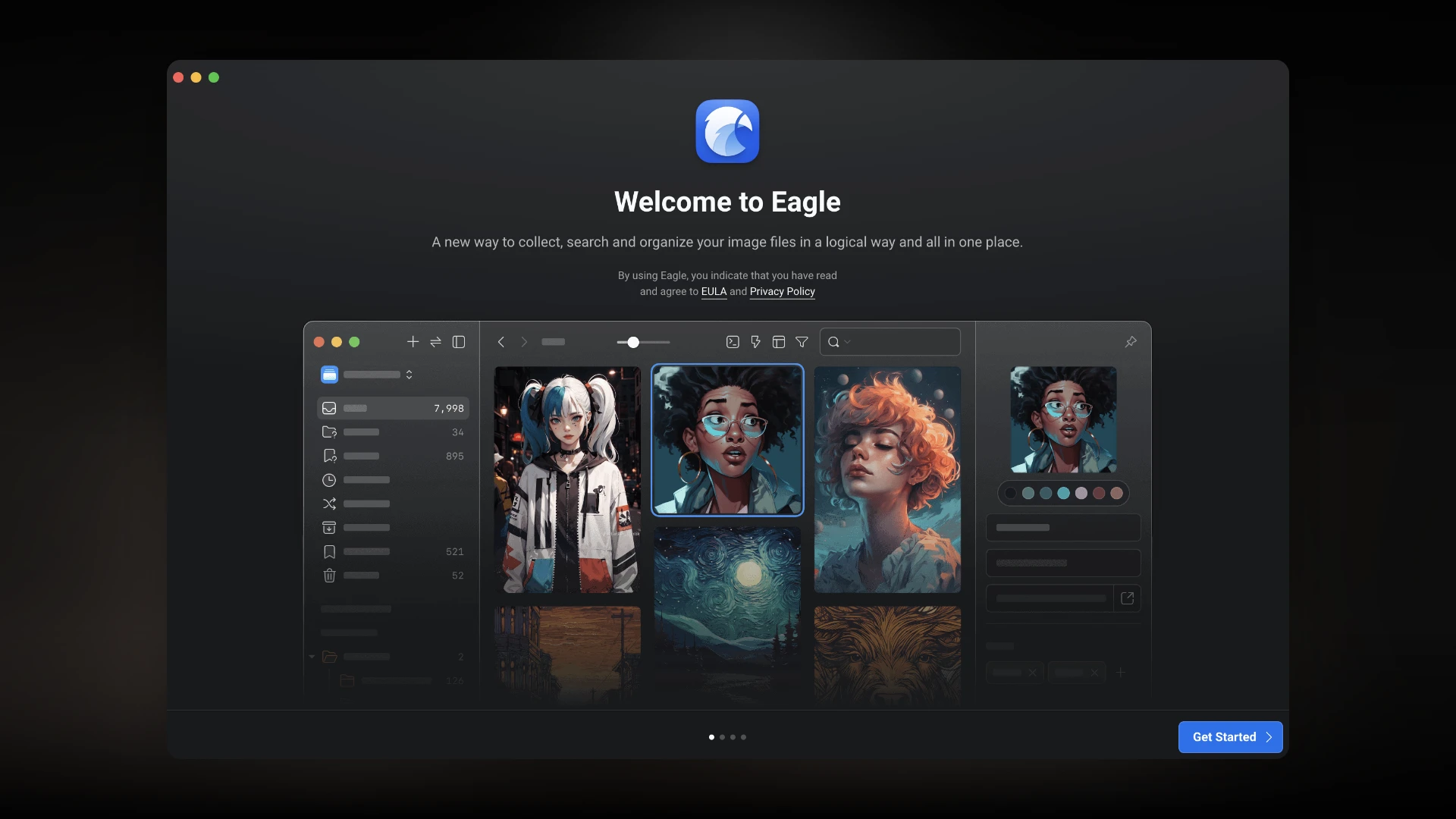Click the "Welcome to Eagle" heading
The width and height of the screenshot is (1456, 819).
coord(727,202)
